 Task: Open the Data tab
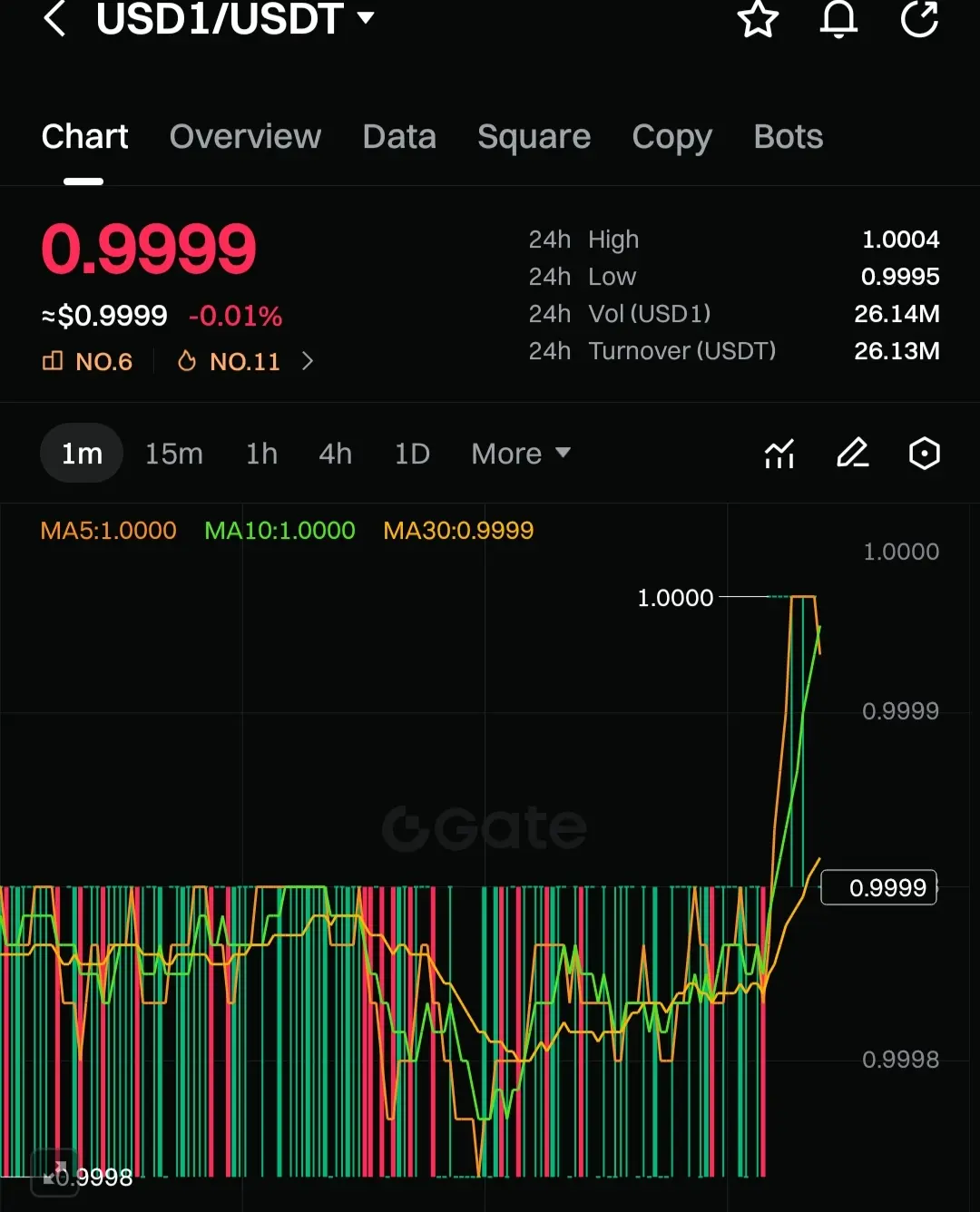point(399,137)
